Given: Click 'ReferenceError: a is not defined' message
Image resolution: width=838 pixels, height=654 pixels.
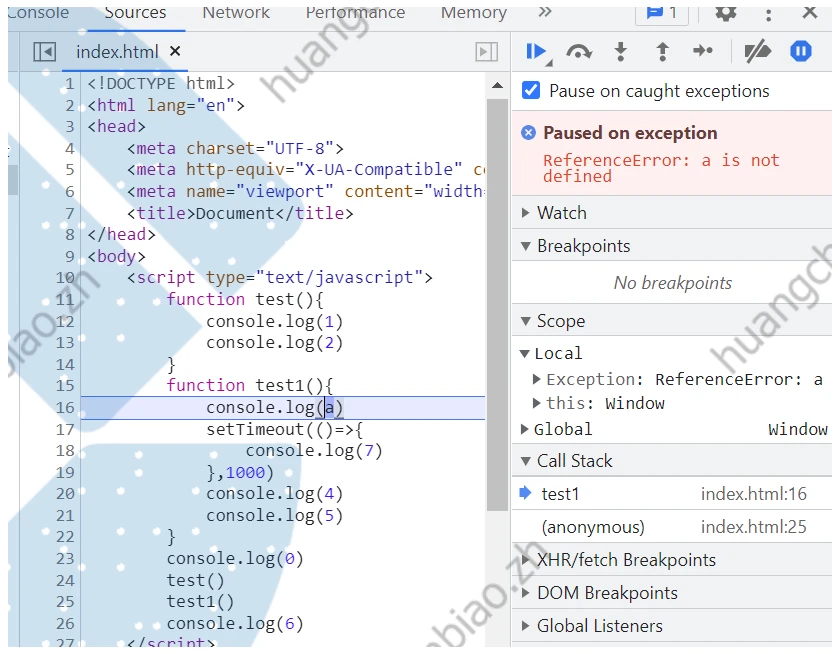Looking at the screenshot, I should pyautogui.click(x=661, y=168).
